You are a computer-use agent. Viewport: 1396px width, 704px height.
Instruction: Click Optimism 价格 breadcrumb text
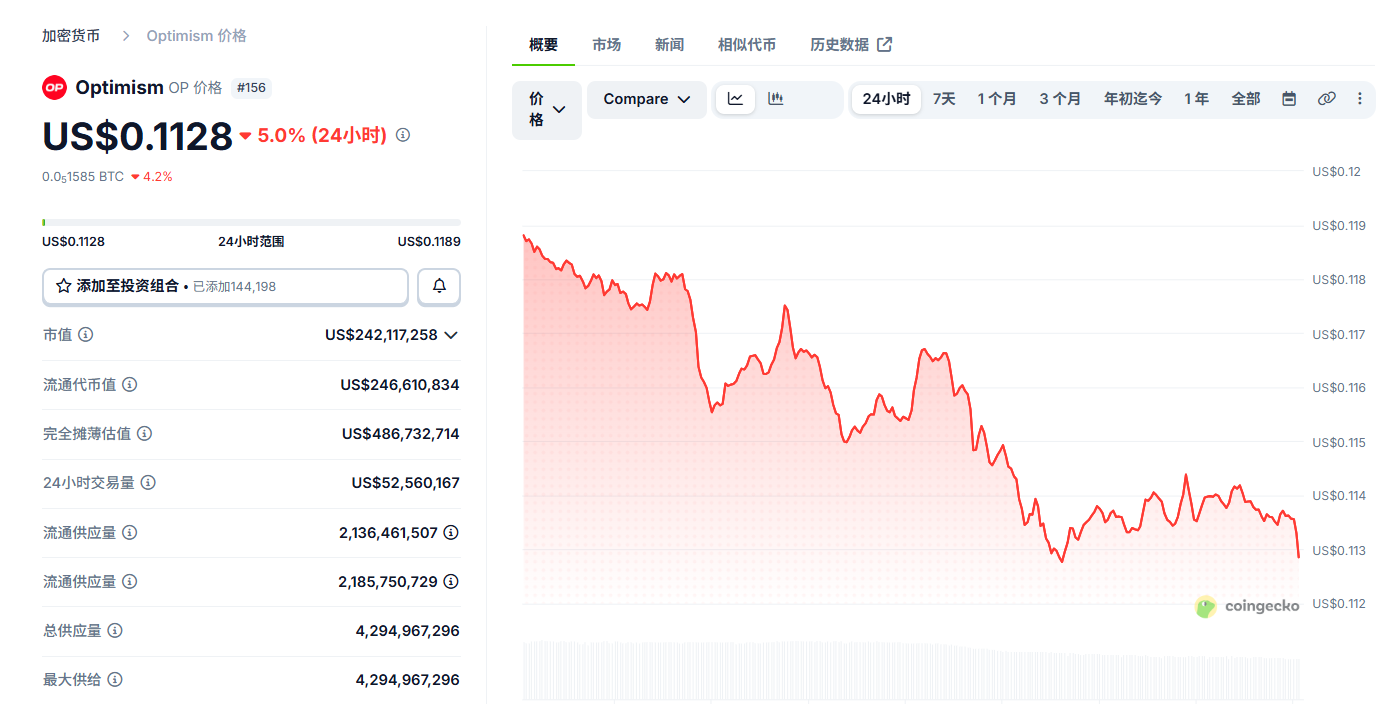(196, 36)
